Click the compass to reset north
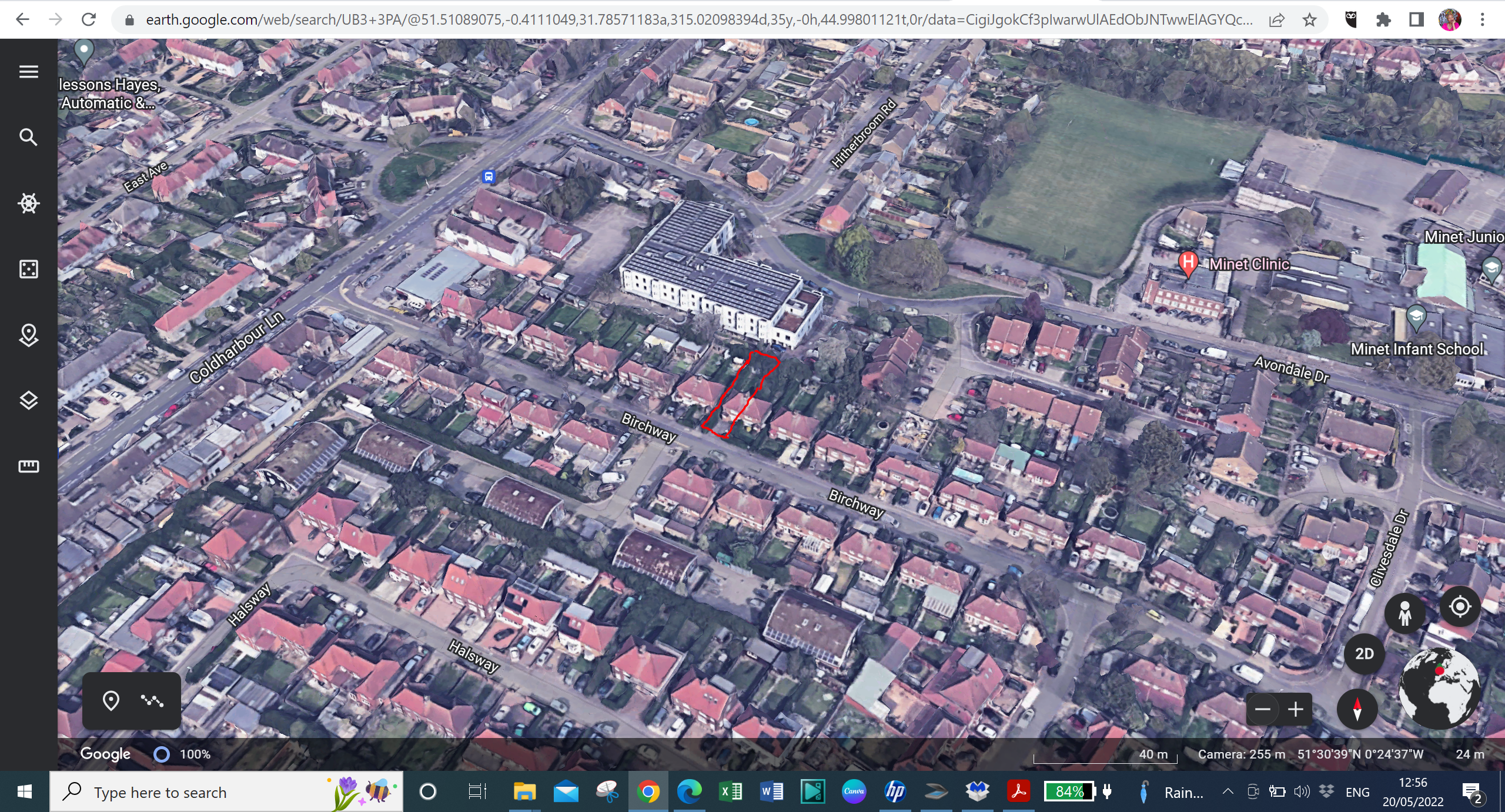This screenshot has height=812, width=1505. pos(1357,709)
